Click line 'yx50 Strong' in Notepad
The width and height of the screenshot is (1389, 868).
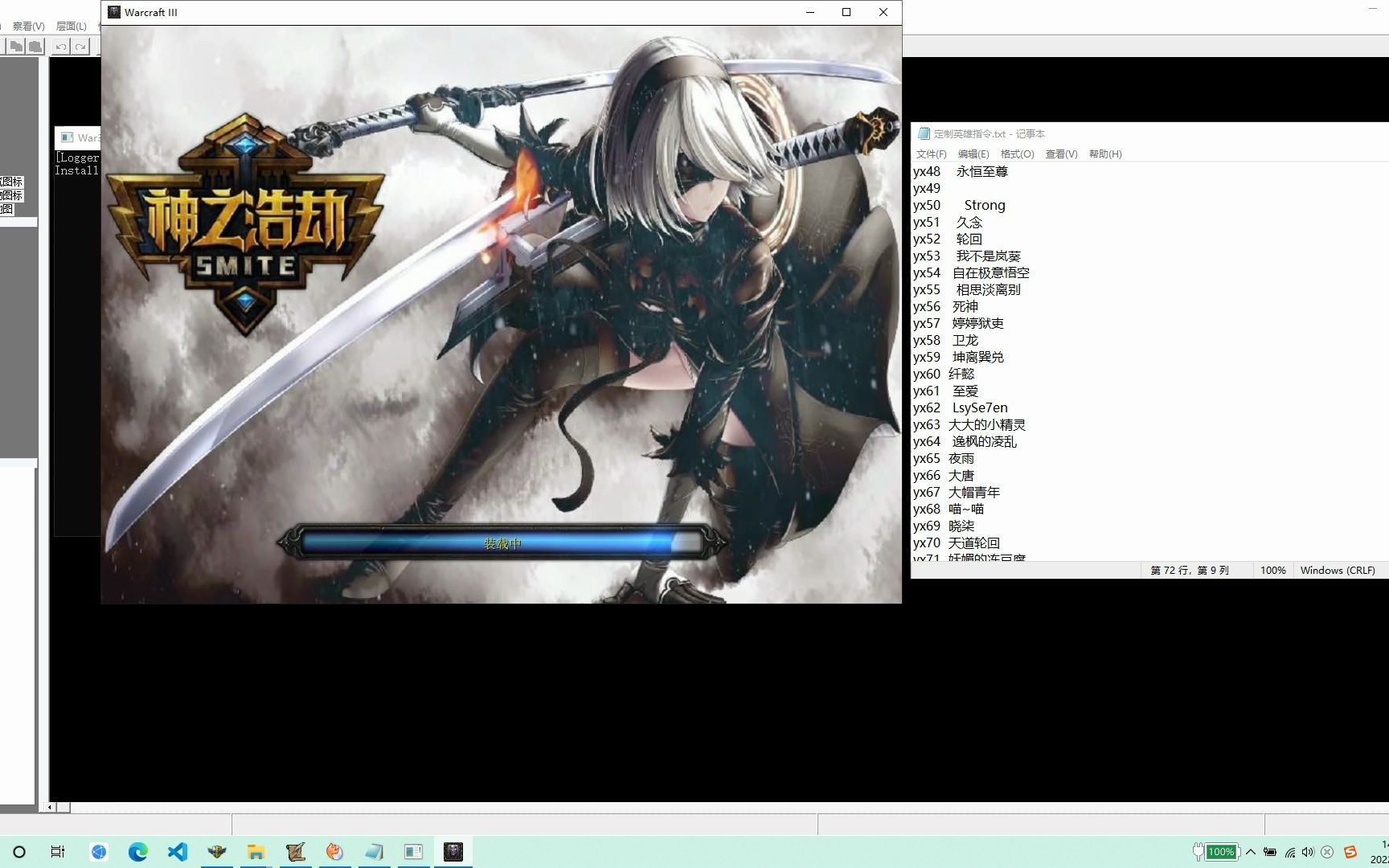pyautogui.click(x=959, y=205)
